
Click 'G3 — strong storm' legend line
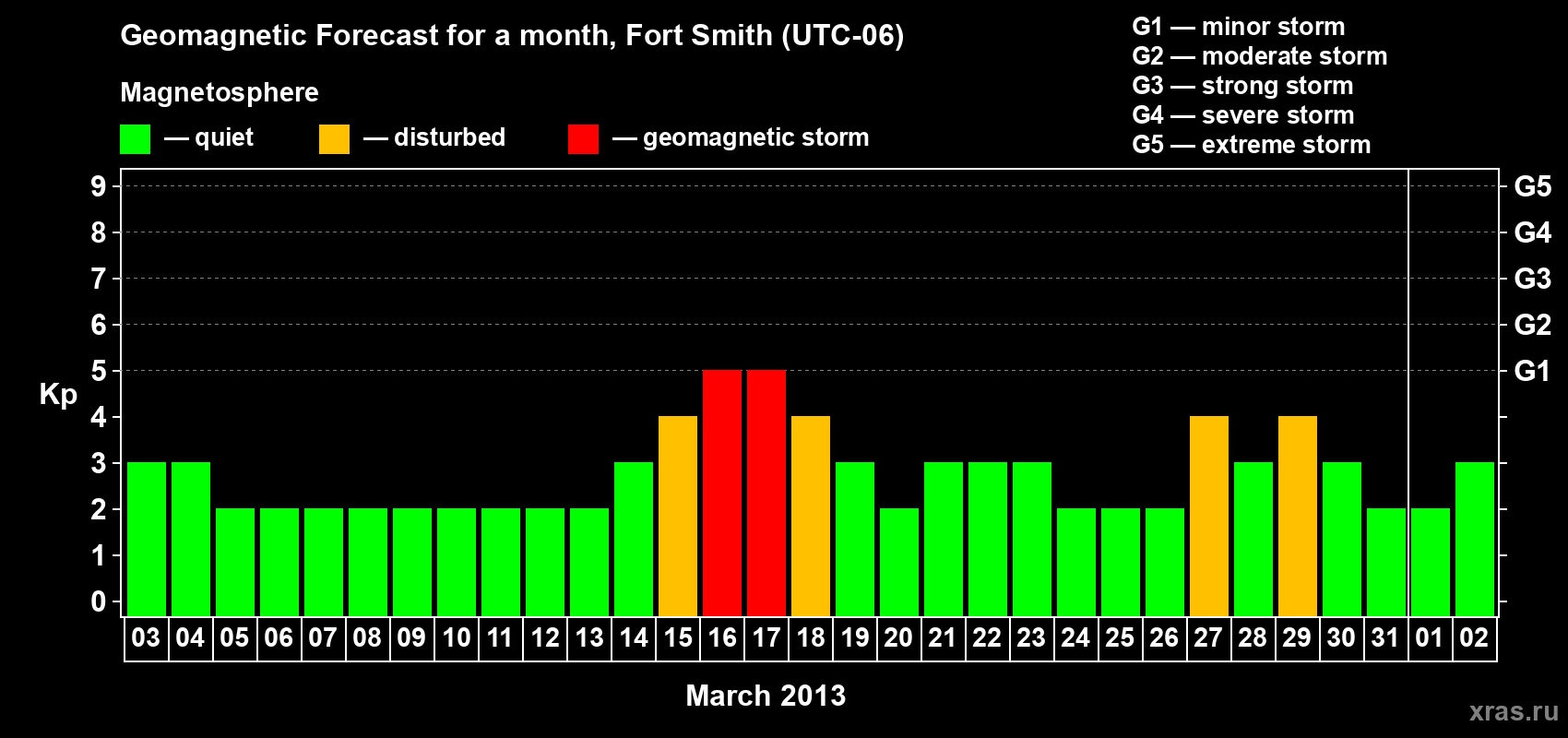[x=1242, y=86]
